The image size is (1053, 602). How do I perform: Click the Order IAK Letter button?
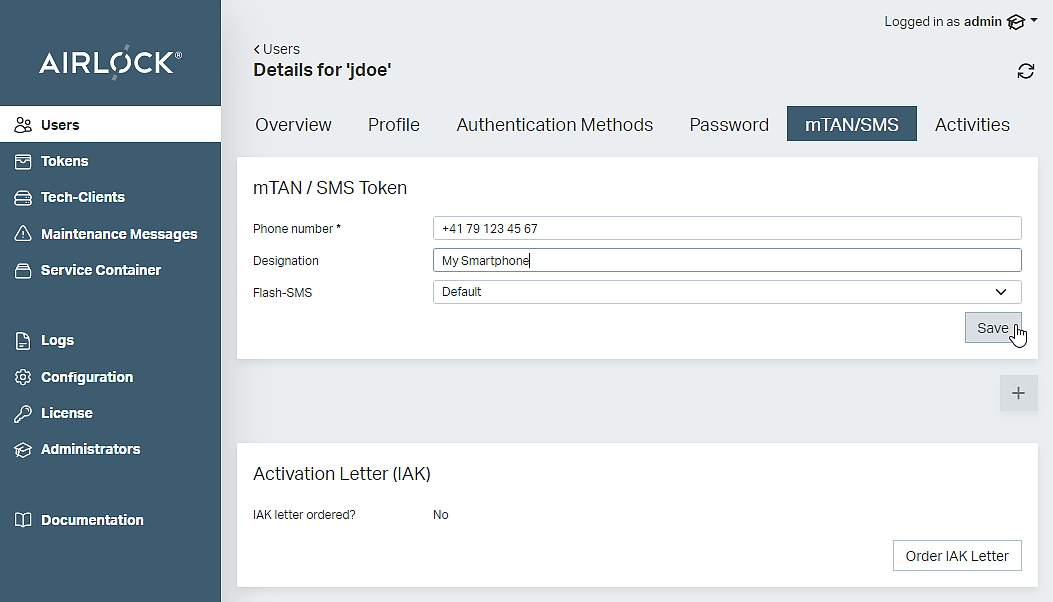(x=956, y=556)
